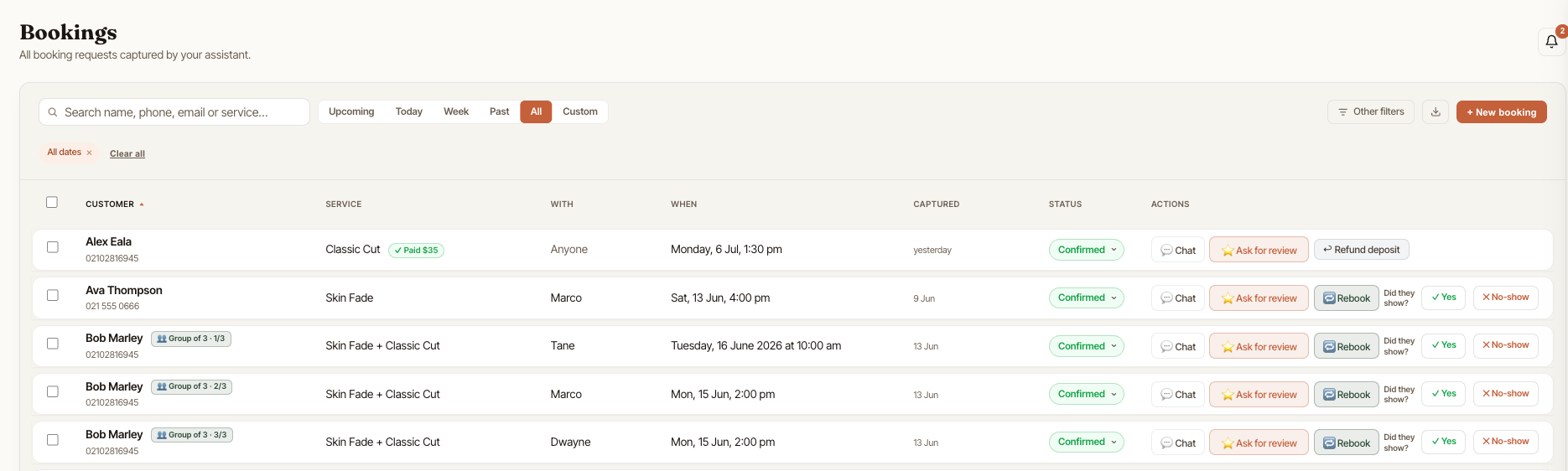
Task: Open Other filters
Action: [x=1371, y=111]
